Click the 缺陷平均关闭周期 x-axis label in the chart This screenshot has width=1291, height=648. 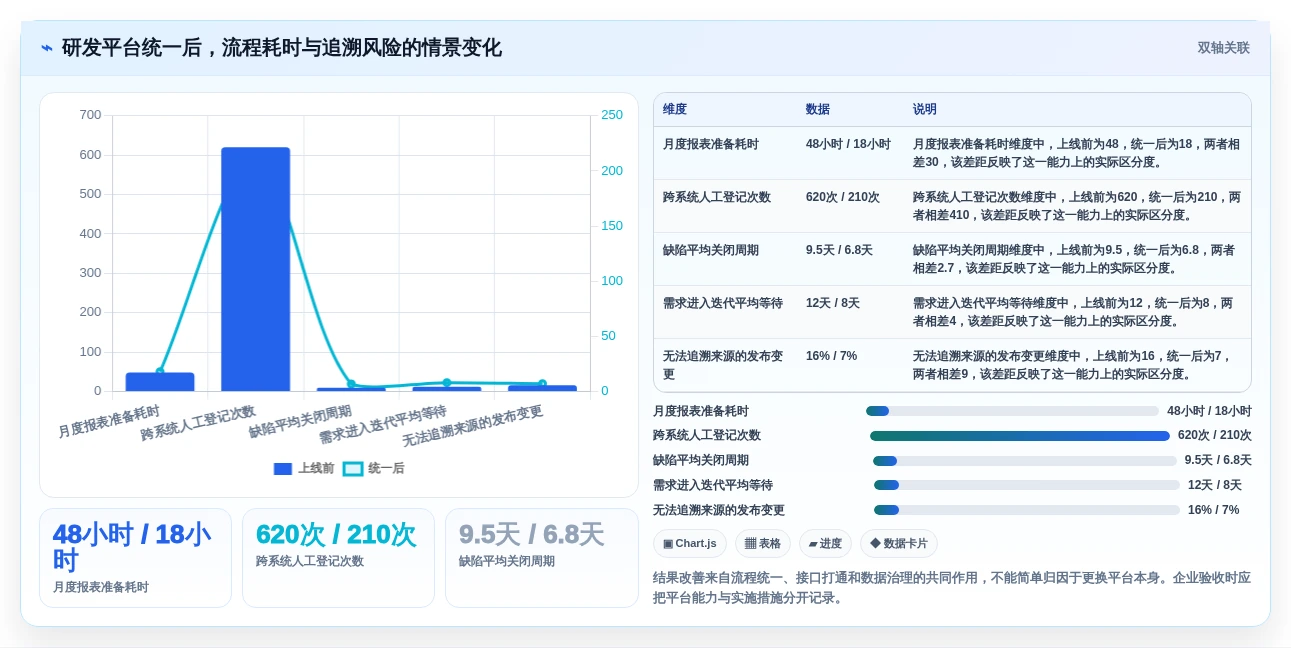(300, 422)
